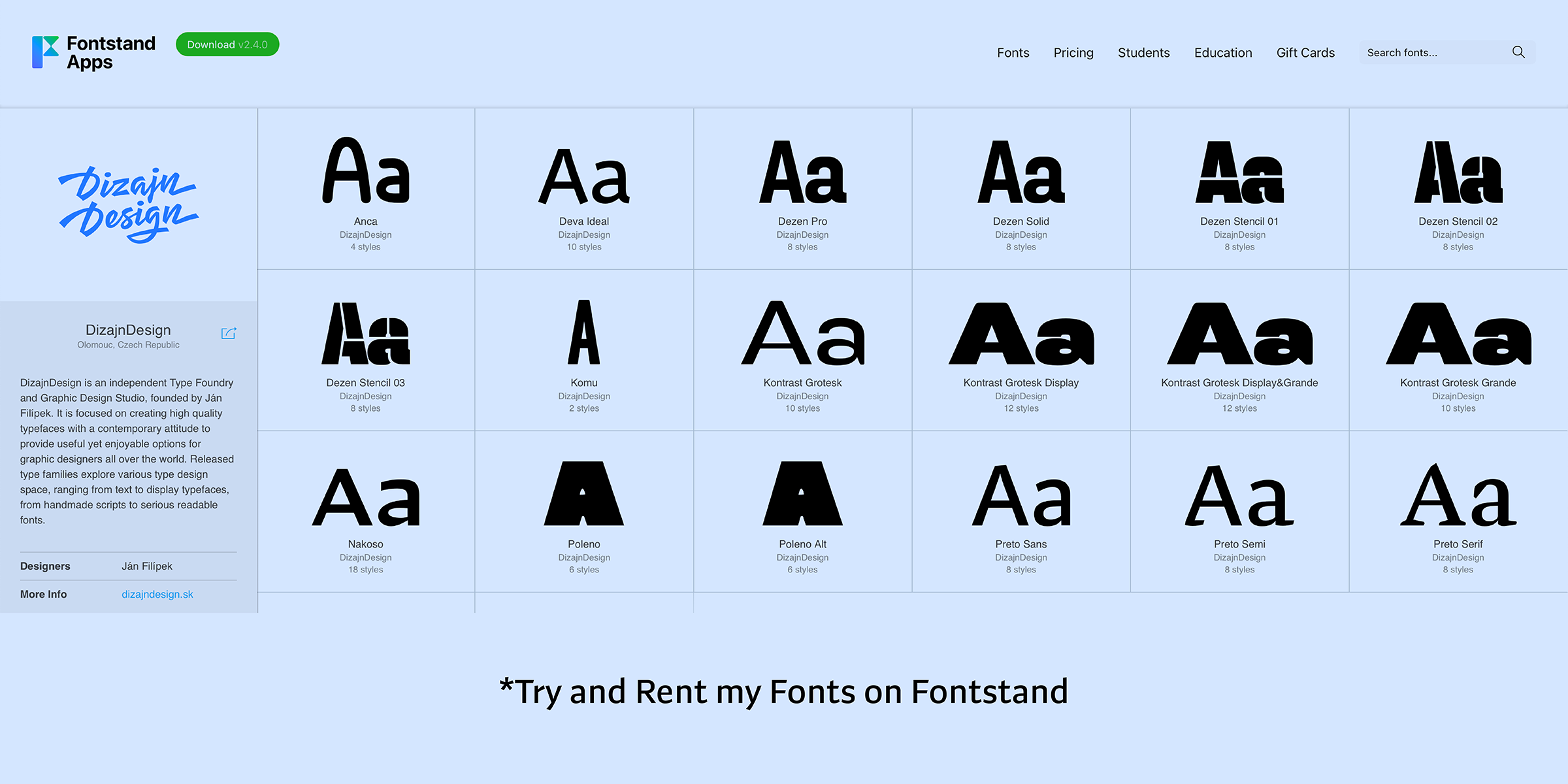1568x784 pixels.
Task: View the Kontrast Grotesk Display&Grande sample
Action: [1239, 350]
